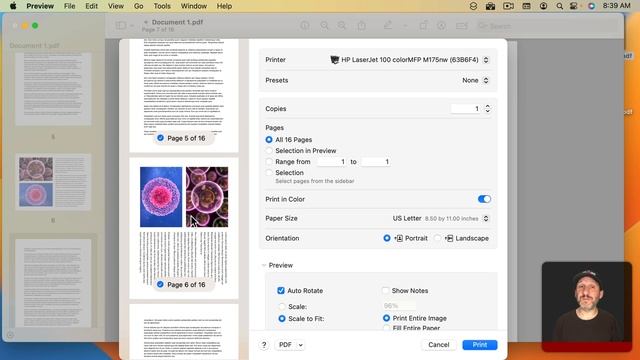
Task: Click the Page 6 of 16 preview thumbnail
Action: tap(184, 228)
